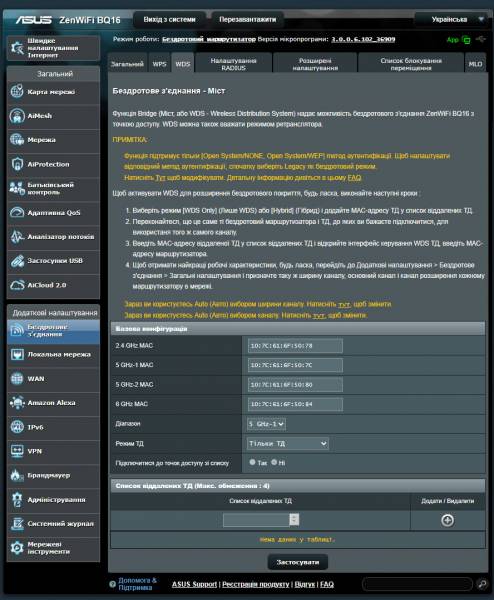Open the Діапазон 5 GHz-1 dropdown
This screenshot has width=494, height=600.
coord(266,424)
